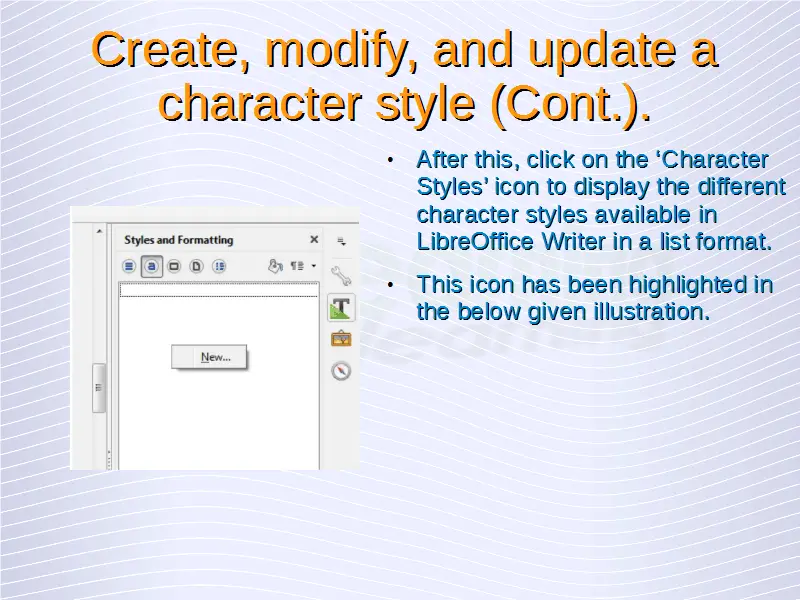The height and width of the screenshot is (600, 800).
Task: Select the Paragraph Styles icon
Action: [x=129, y=266]
